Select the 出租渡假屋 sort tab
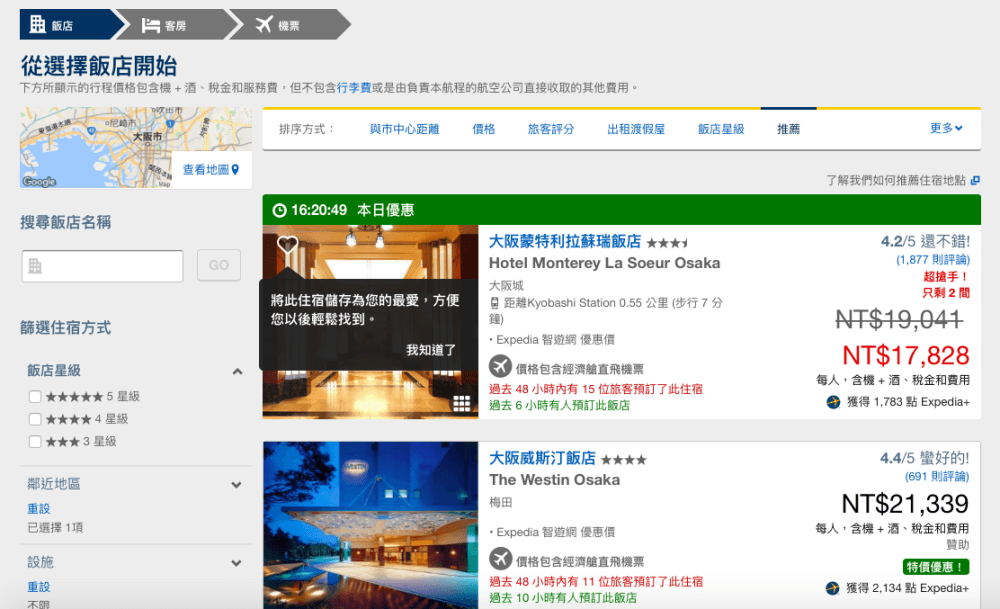Screen dimensions: 1000x609 pyautogui.click(x=636, y=129)
